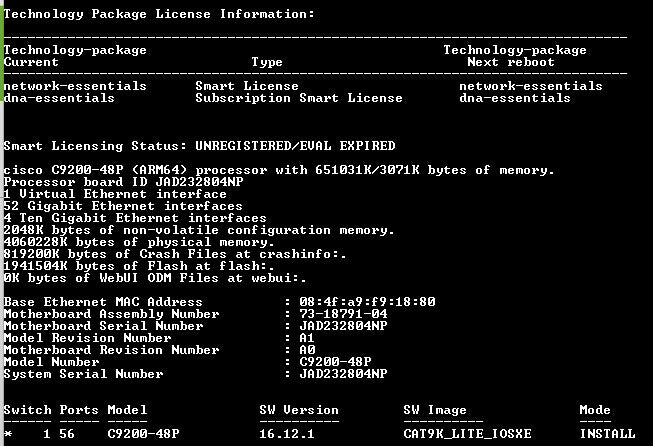Select software image 'CAT9K_LITE_IOSXE'
The height and width of the screenshot is (446, 653).
[x=467, y=434]
